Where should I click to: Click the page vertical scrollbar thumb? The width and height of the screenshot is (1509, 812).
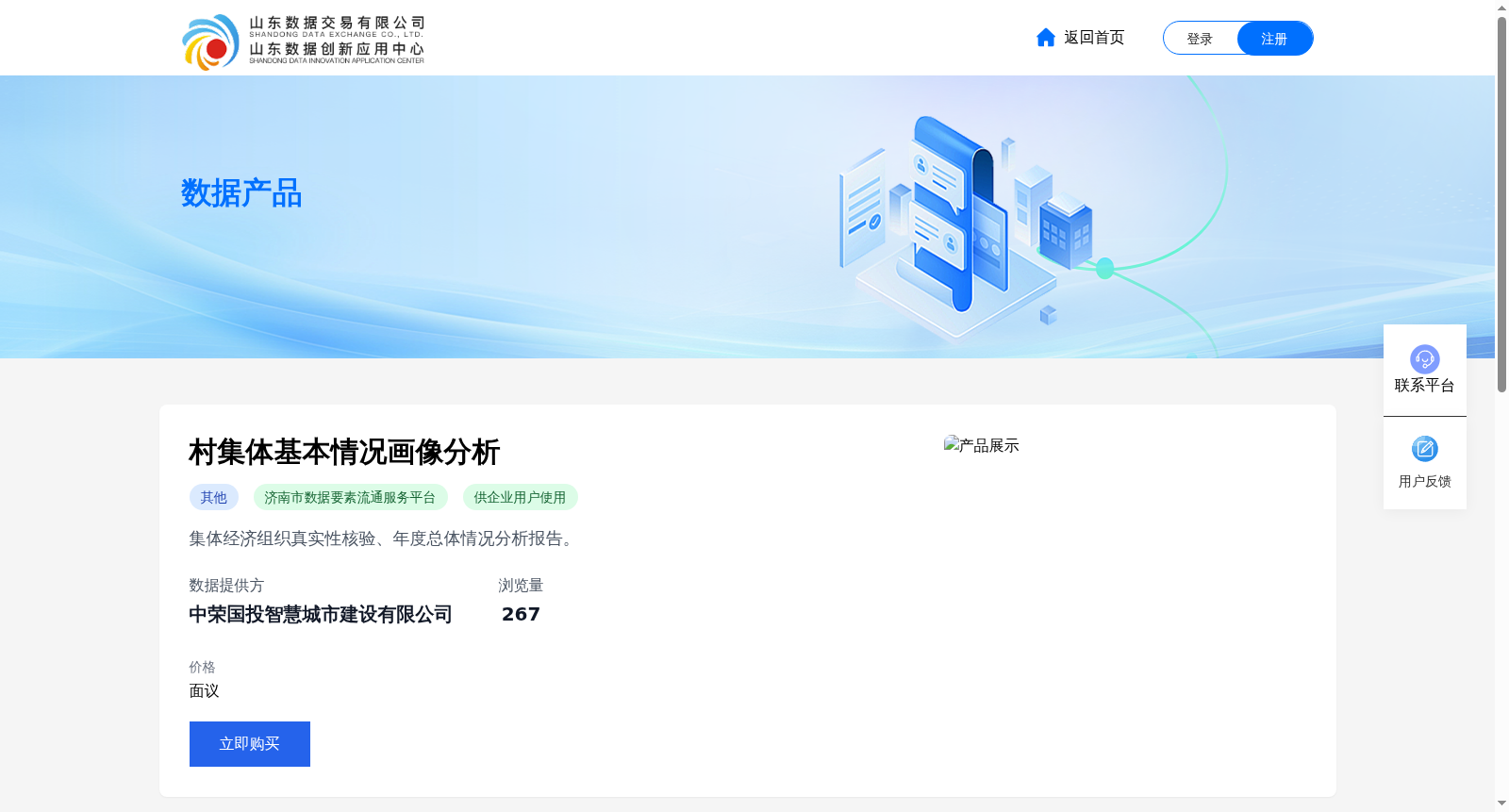pyautogui.click(x=1501, y=204)
